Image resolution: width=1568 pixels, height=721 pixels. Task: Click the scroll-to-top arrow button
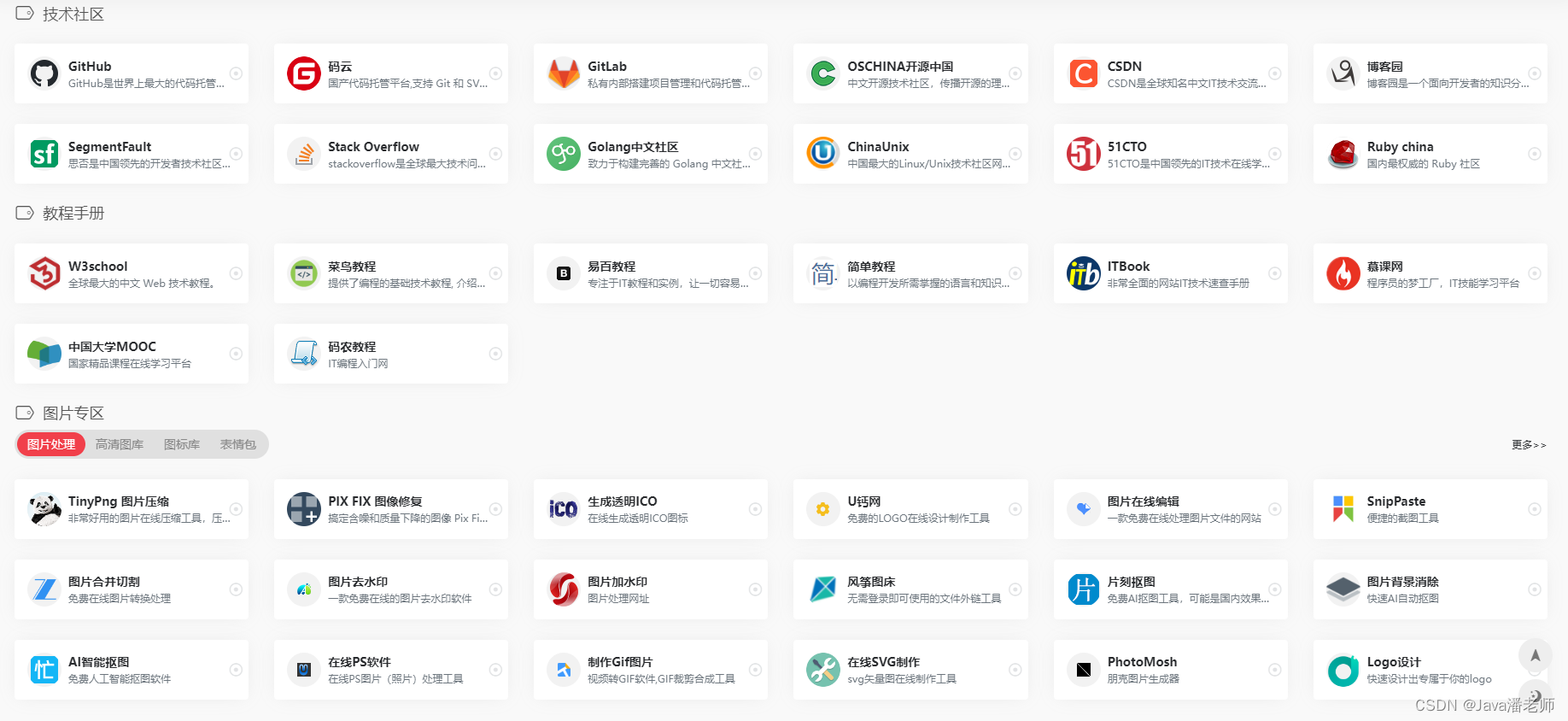(x=1536, y=655)
